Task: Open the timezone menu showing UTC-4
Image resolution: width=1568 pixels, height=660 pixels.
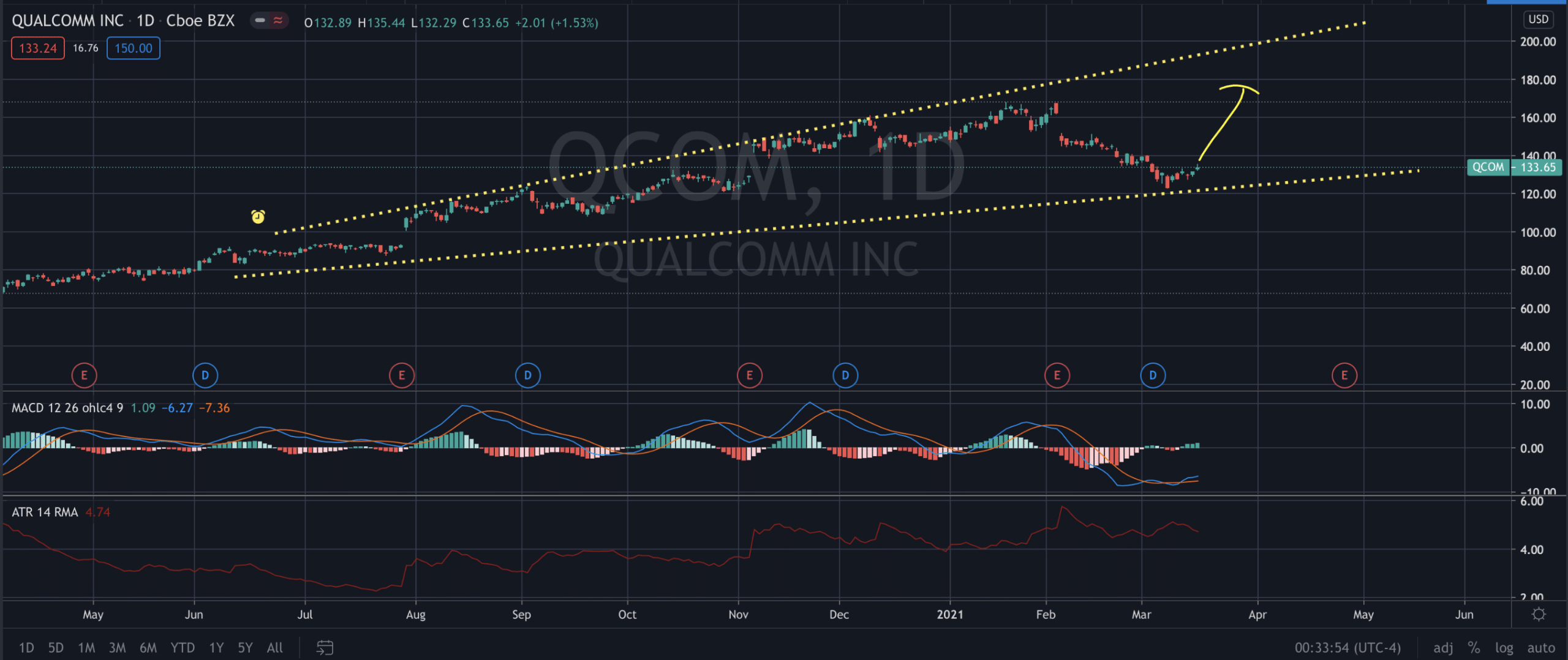Action: [x=1347, y=648]
